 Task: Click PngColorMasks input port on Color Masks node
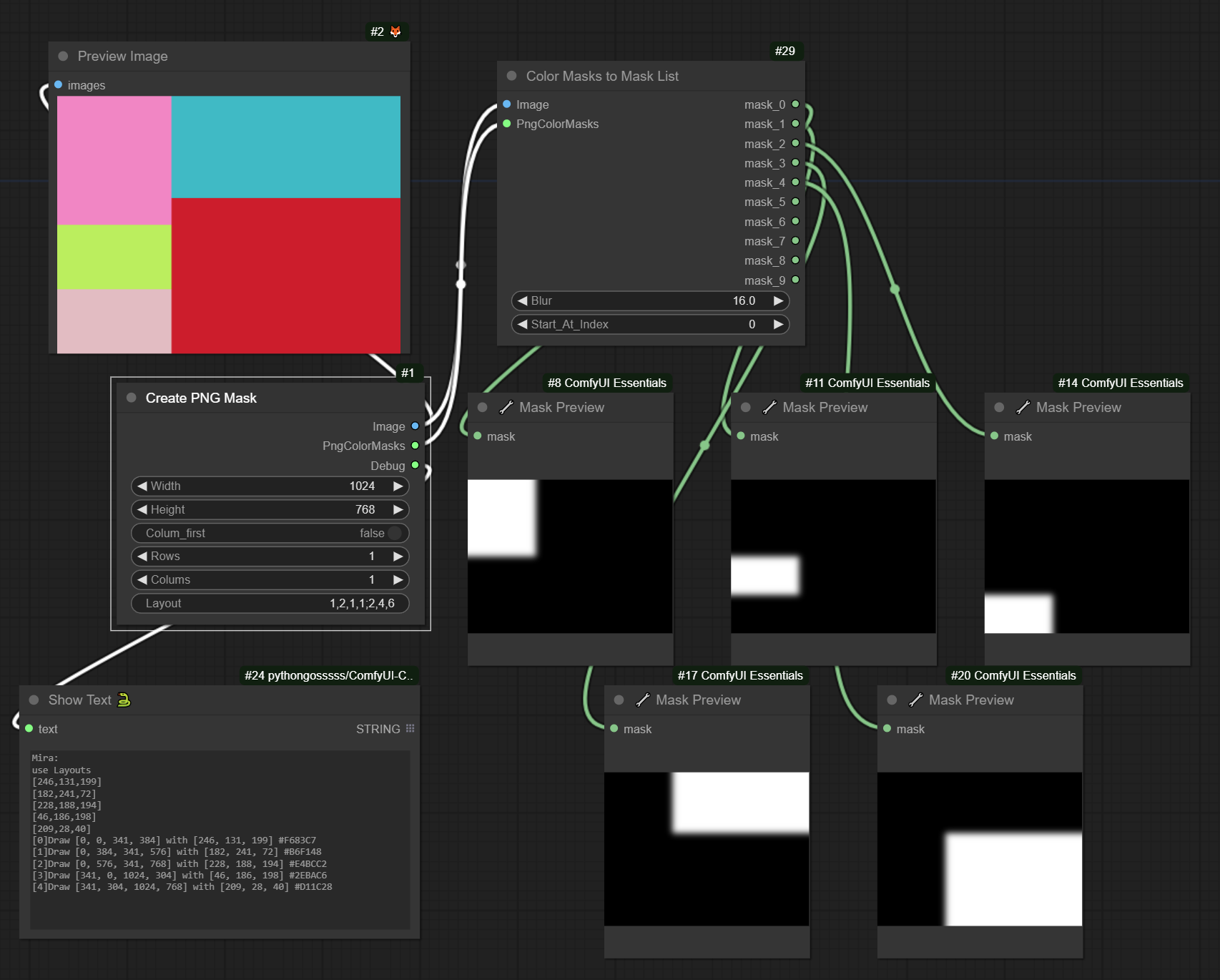pos(507,124)
